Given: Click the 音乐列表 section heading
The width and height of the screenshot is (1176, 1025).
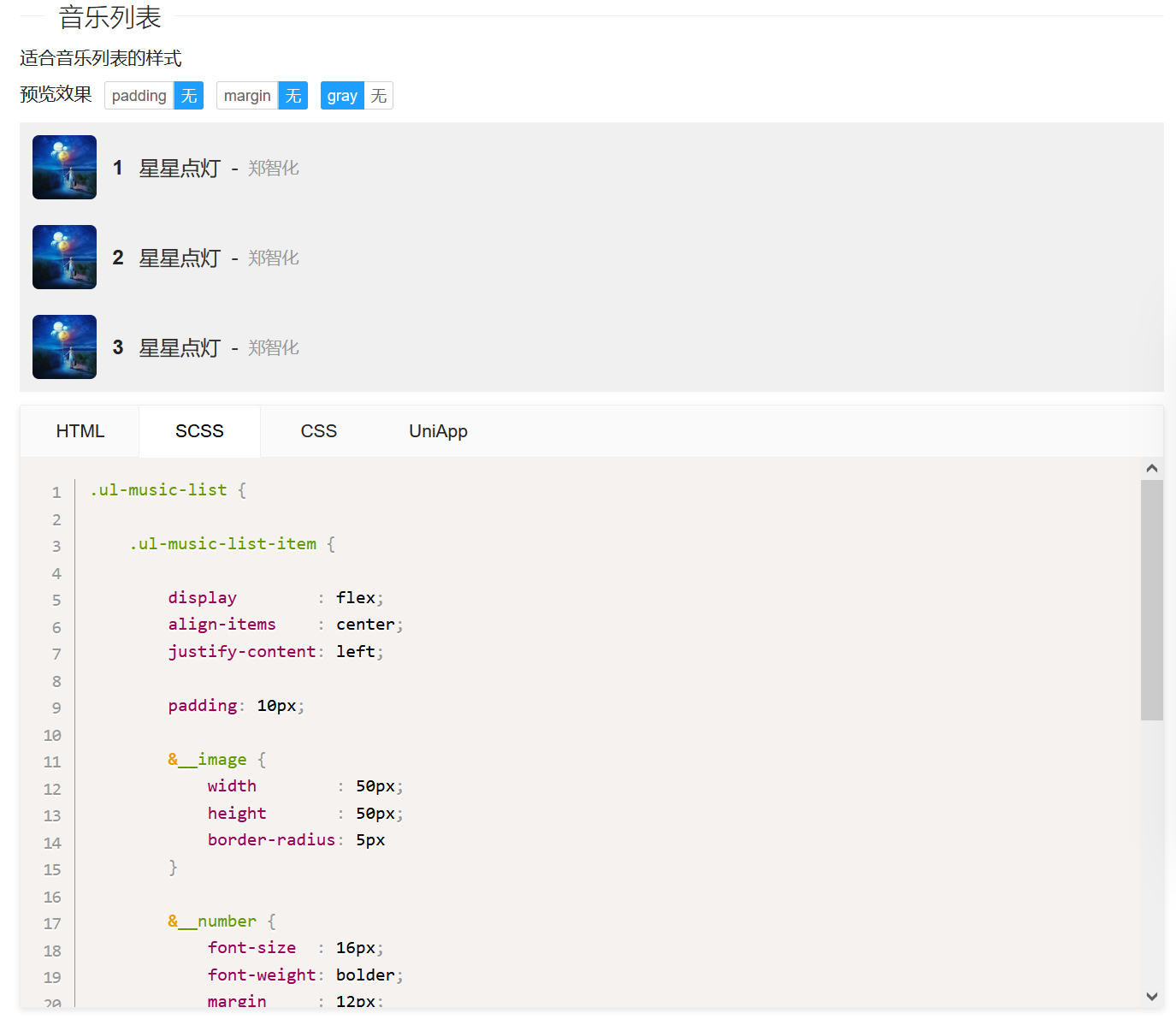Looking at the screenshot, I should point(110,17).
